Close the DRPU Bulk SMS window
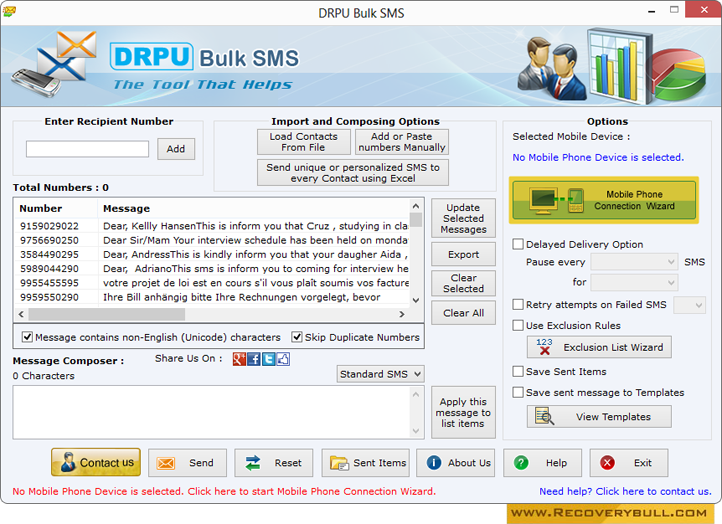The height and width of the screenshot is (524, 722). tap(704, 10)
